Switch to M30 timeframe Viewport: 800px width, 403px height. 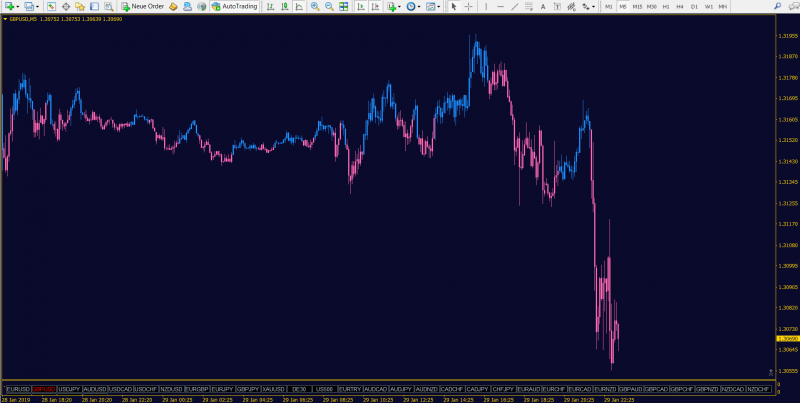pos(652,7)
